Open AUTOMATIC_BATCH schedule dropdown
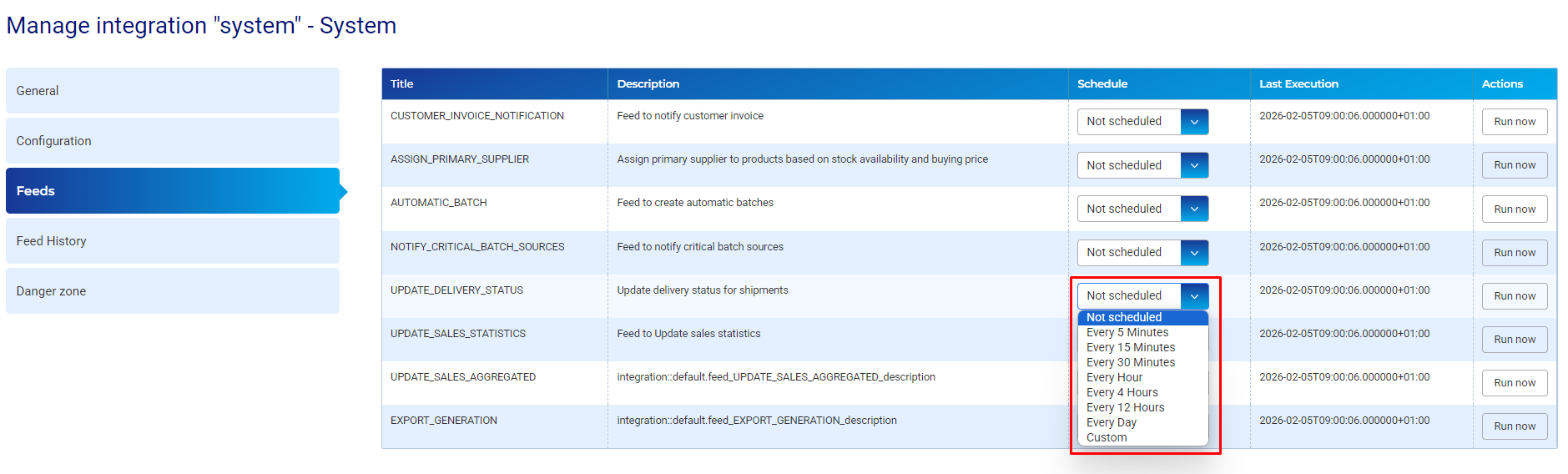 [1142, 209]
